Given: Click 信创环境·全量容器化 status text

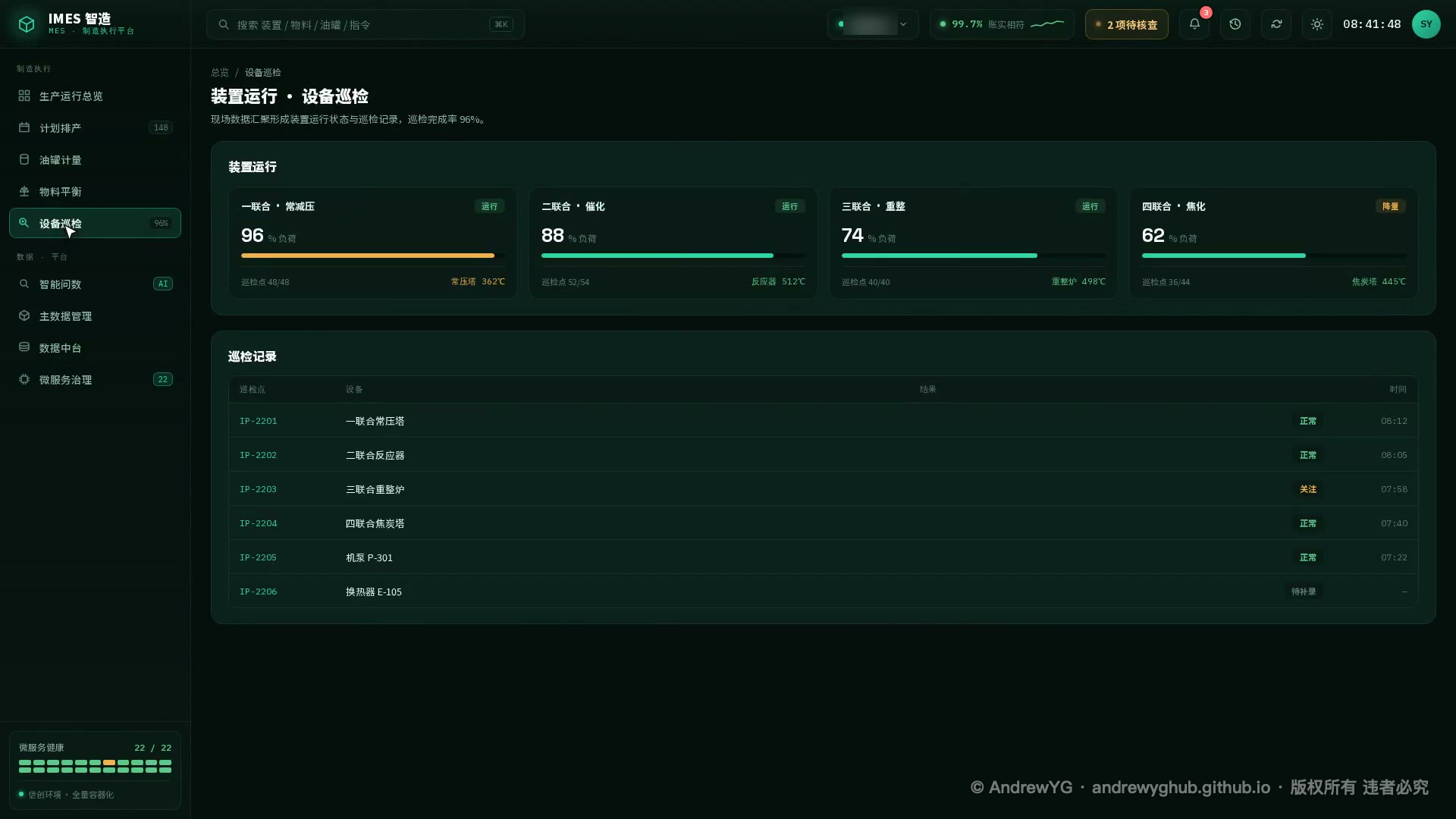Looking at the screenshot, I should [71, 795].
